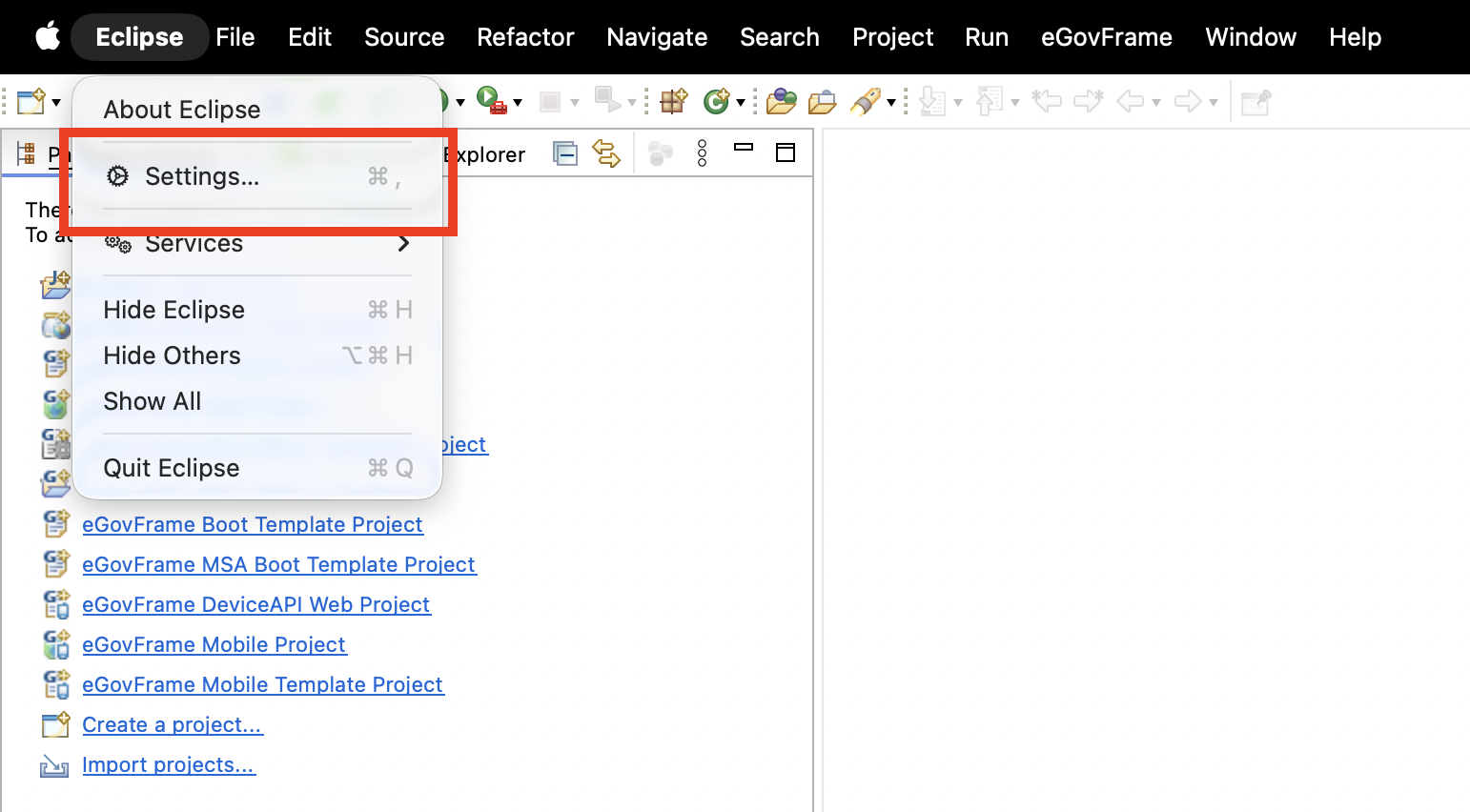Open the Forward history dropdown arrow
This screenshot has height=812, width=1470.
[x=1214, y=102]
